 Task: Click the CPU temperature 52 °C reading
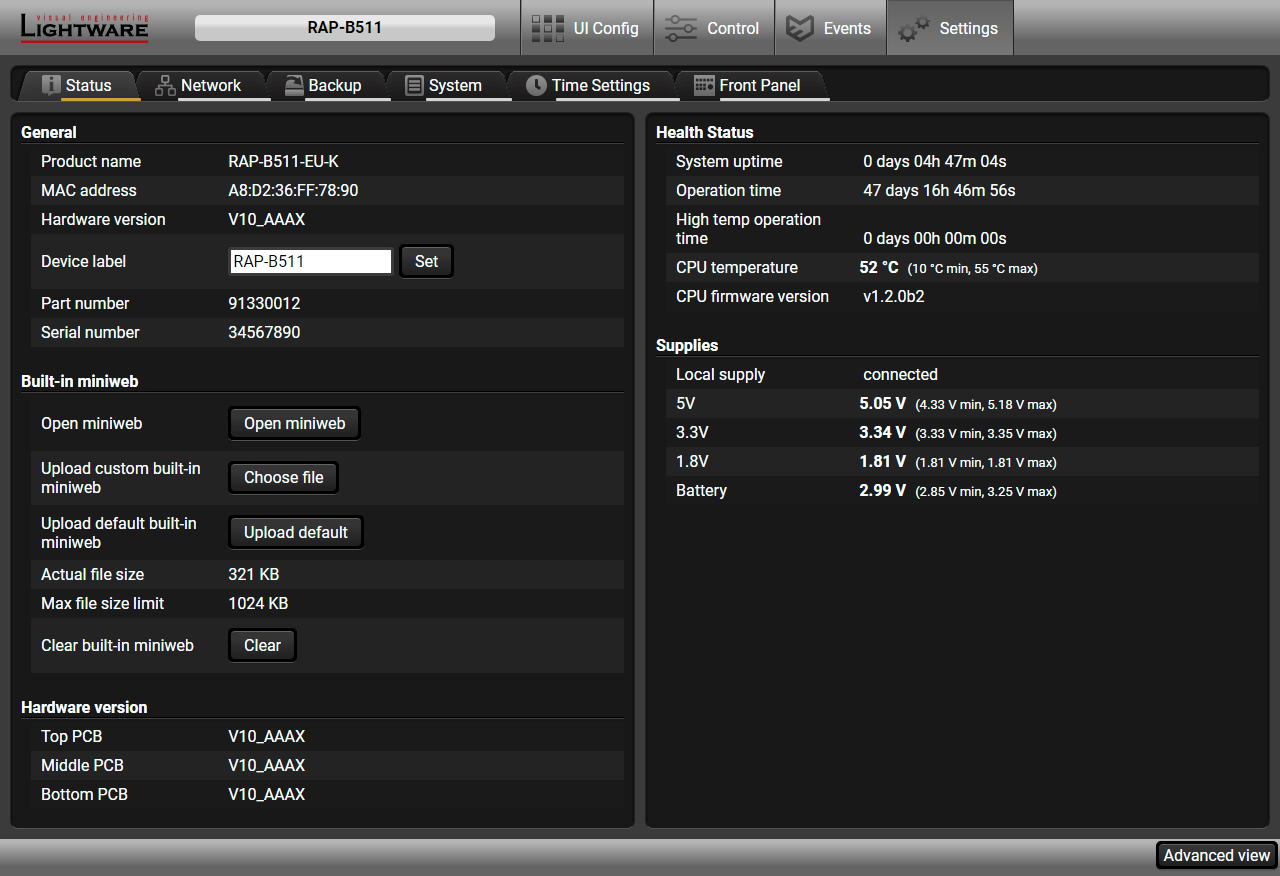point(879,267)
